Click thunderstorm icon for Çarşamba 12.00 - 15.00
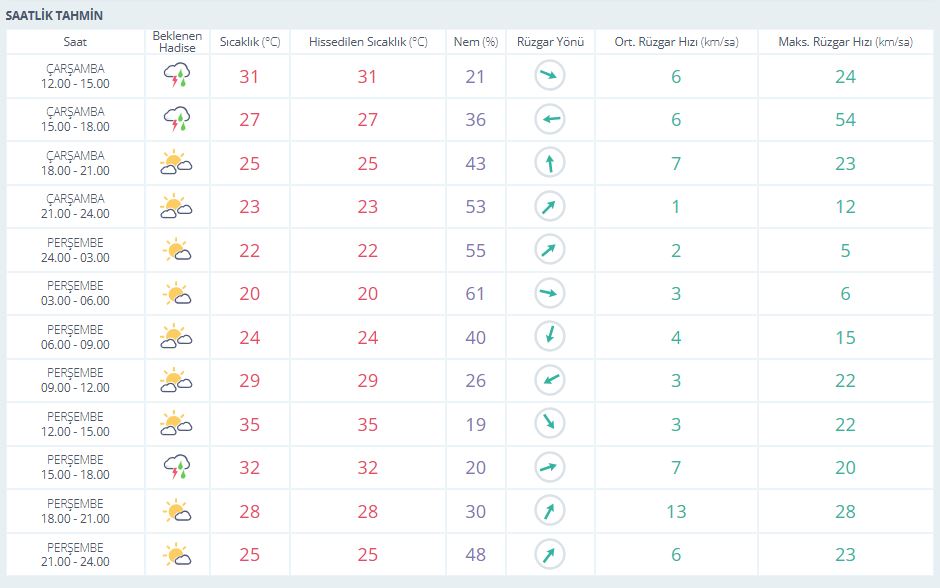Image resolution: width=940 pixels, height=588 pixels. (x=177, y=76)
